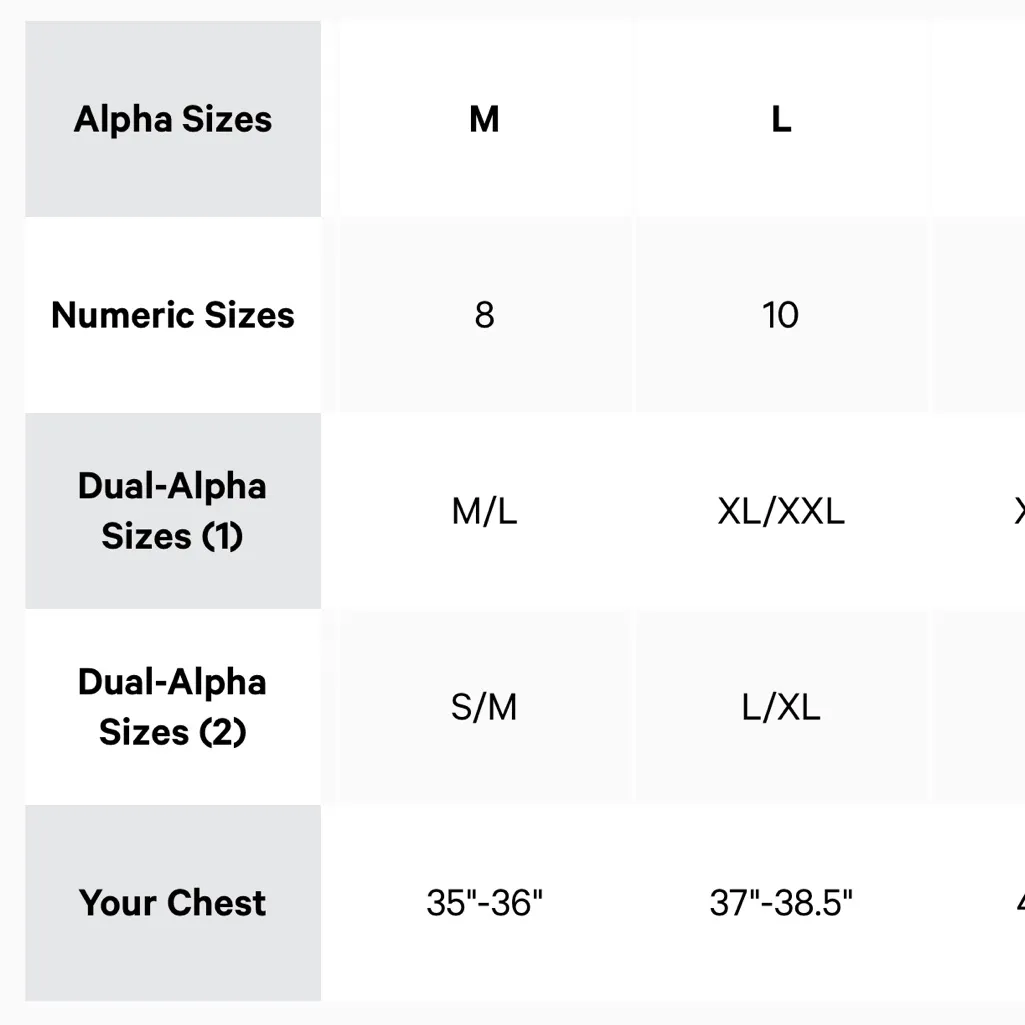Image resolution: width=1025 pixels, height=1025 pixels.
Task: Click numeric size 10 cell
Action: 781,315
